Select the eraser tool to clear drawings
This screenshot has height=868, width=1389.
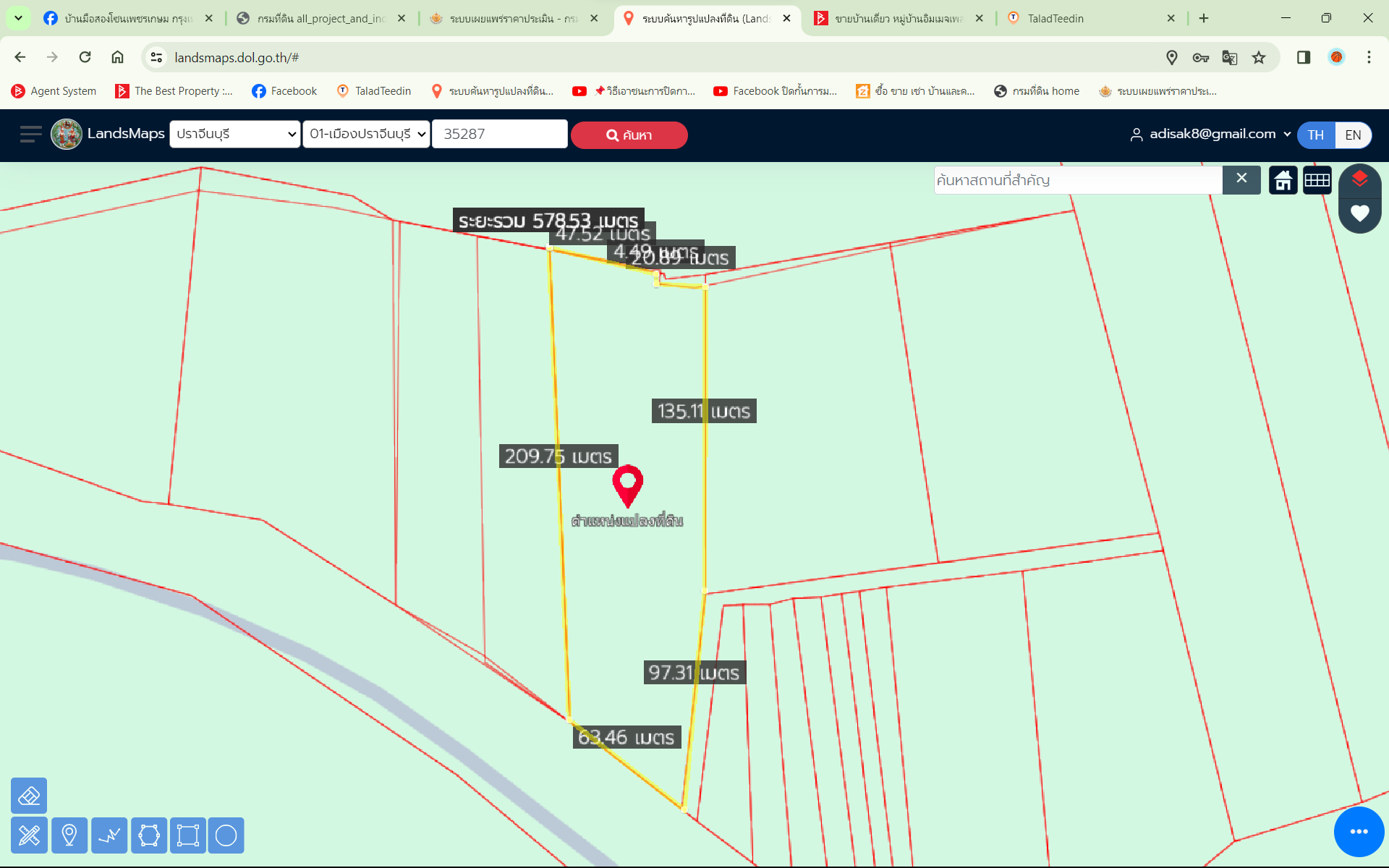[x=29, y=796]
